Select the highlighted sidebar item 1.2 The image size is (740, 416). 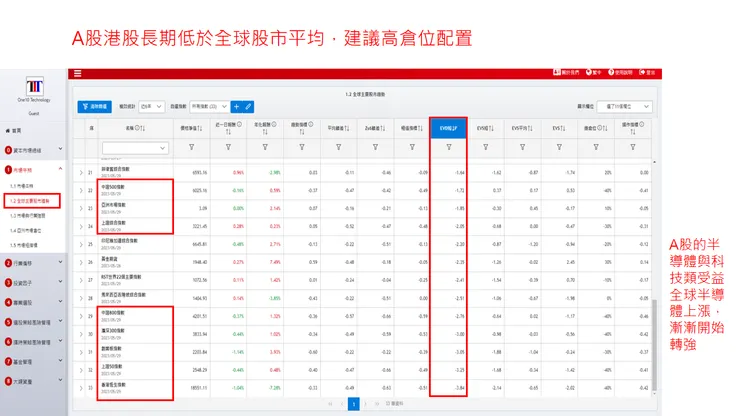[x=32, y=201]
